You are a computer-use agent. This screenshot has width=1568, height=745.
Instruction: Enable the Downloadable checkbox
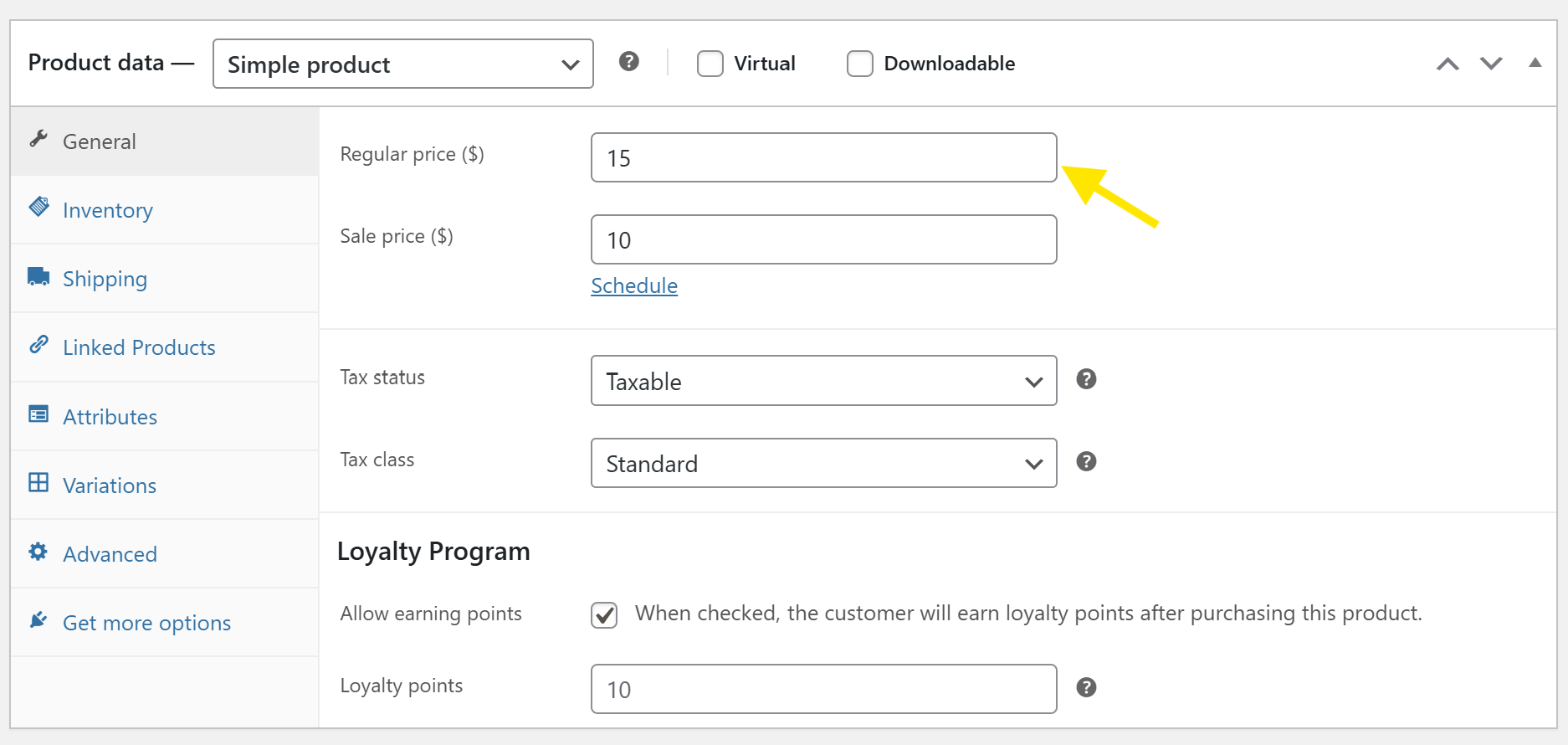(x=860, y=64)
